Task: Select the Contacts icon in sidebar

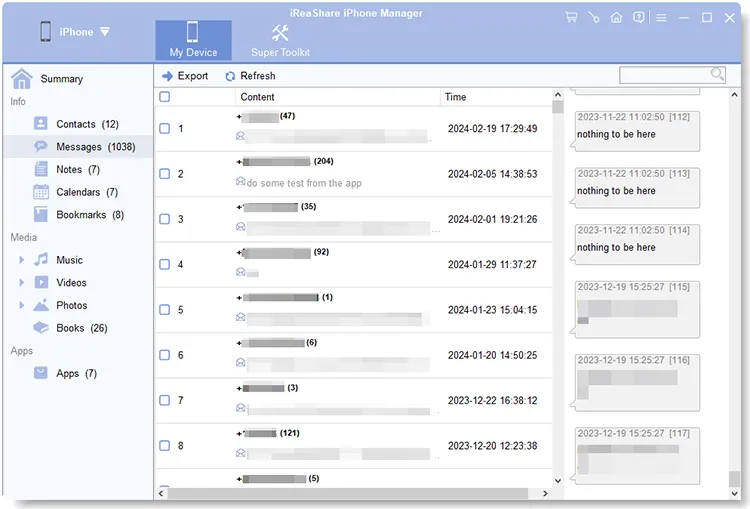Action: pos(41,123)
